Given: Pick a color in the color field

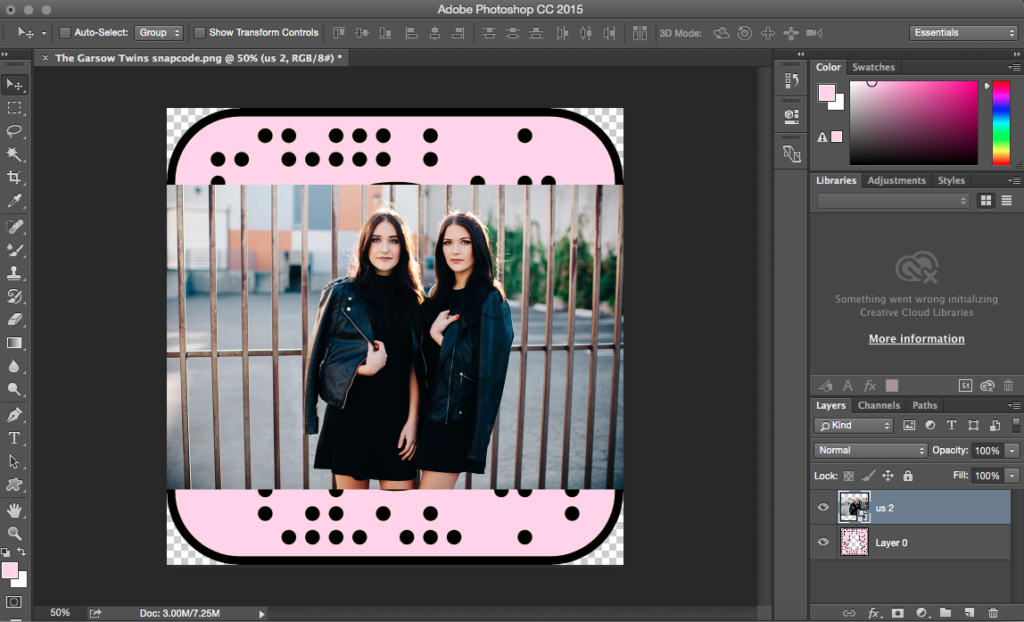Looking at the screenshot, I should [913, 123].
